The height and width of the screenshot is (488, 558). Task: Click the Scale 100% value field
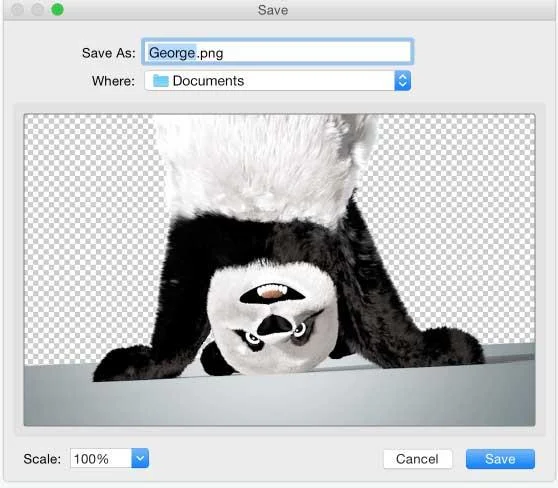tap(101, 458)
